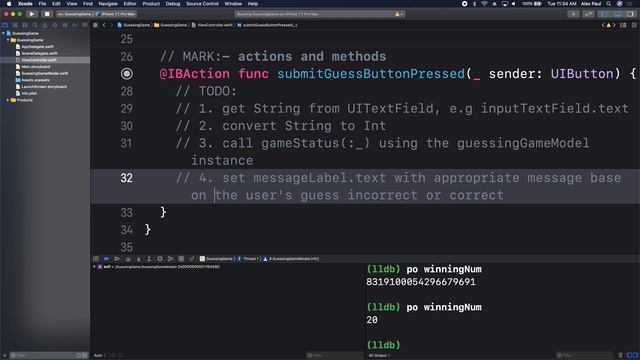Open related items menu in jump bar

96,25
